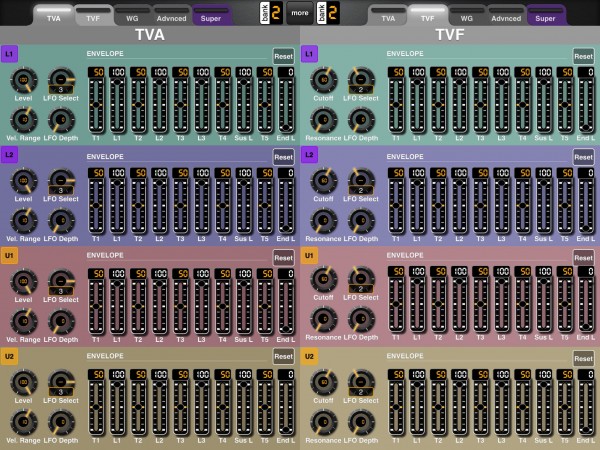
Task: Click the TVF L1 T3 envelope slider
Action: (481, 105)
